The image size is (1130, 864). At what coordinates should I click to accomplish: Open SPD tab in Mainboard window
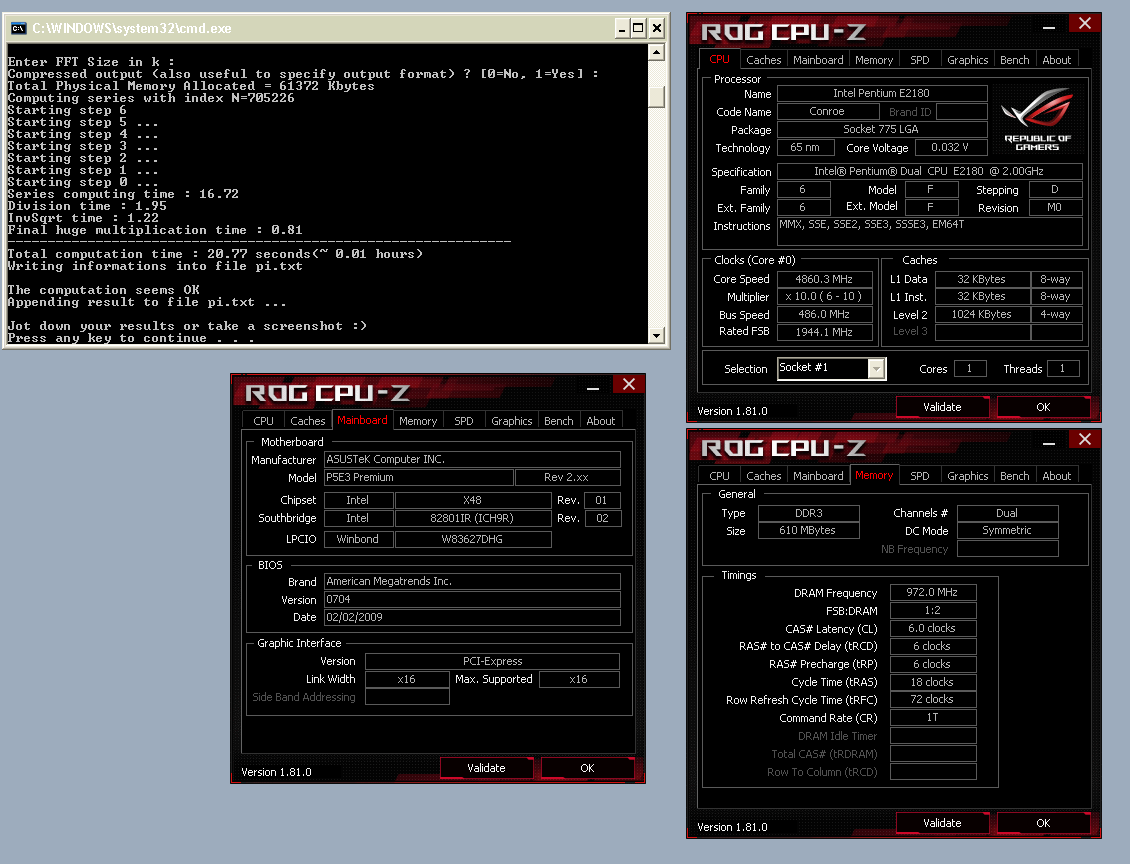[x=463, y=421]
